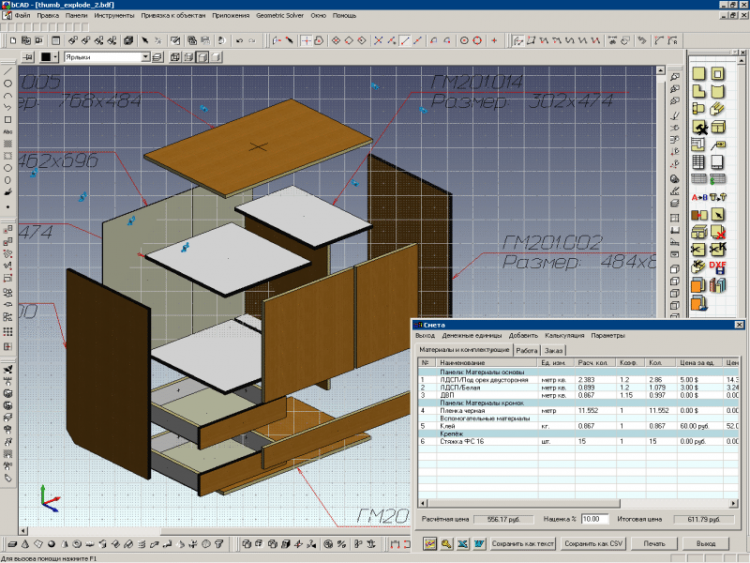Screen dimensions: 750x563
Task: Click the Печать button
Action: coord(654,543)
